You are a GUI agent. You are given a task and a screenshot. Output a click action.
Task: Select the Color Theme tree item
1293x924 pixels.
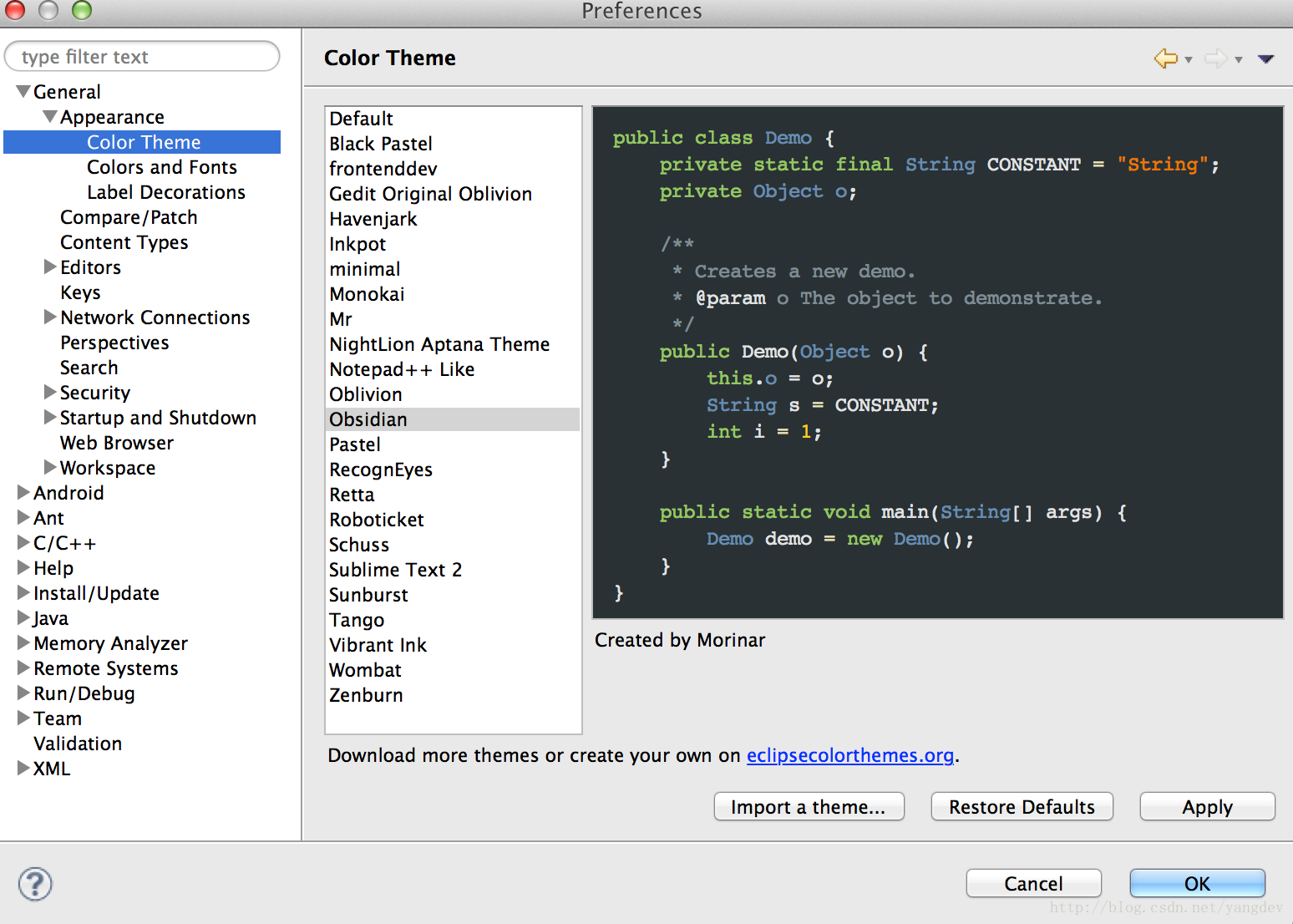[142, 142]
